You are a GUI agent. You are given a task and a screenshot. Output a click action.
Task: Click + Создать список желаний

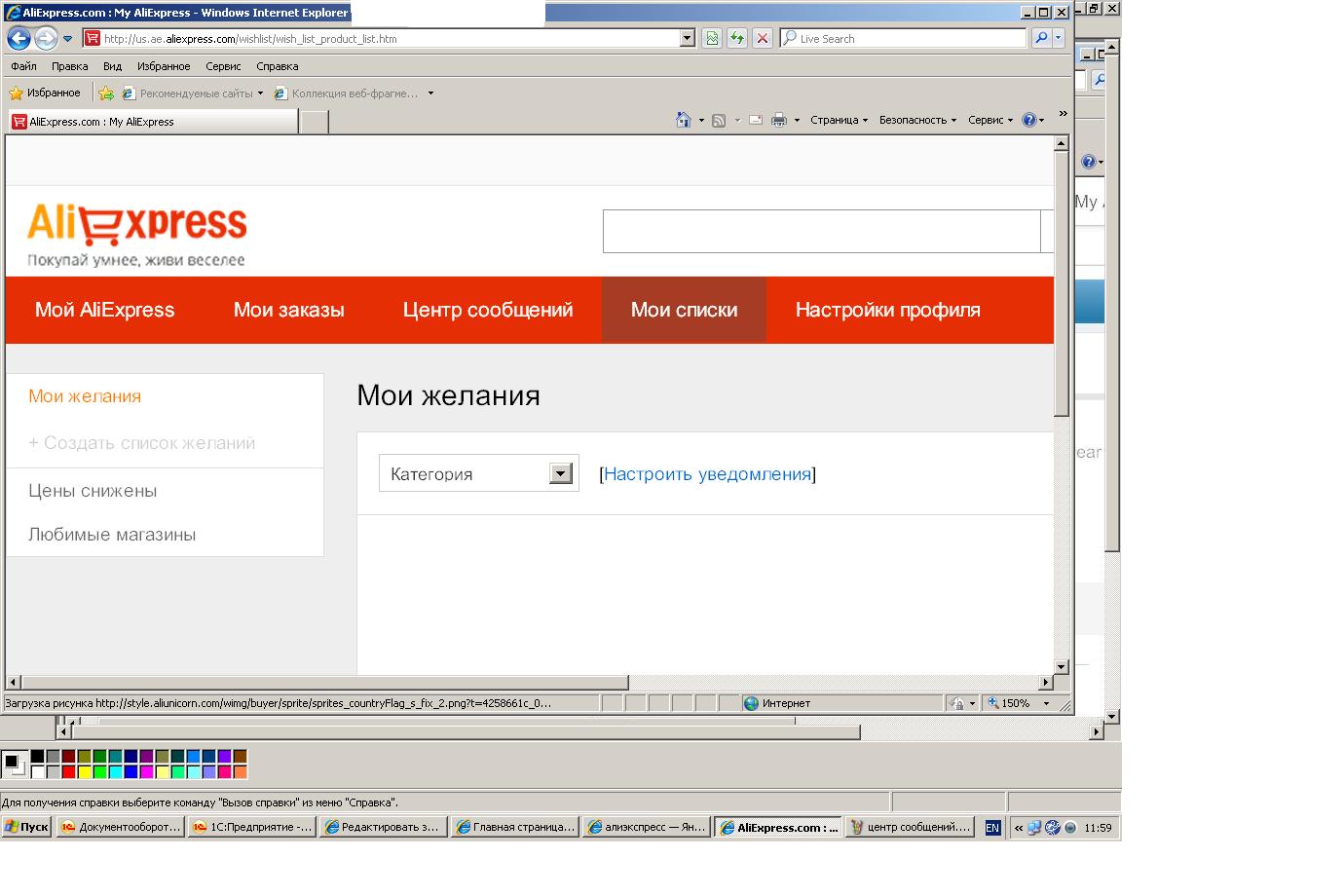click(x=142, y=443)
